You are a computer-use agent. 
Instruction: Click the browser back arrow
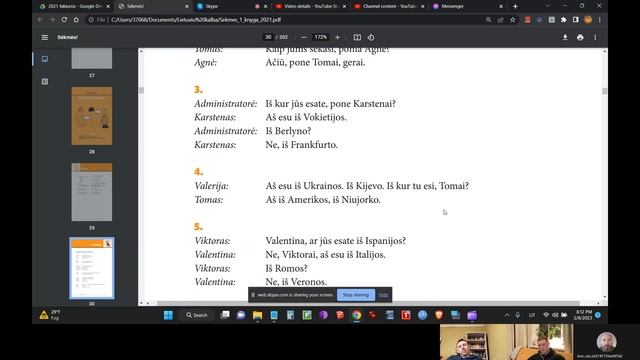click(x=40, y=20)
